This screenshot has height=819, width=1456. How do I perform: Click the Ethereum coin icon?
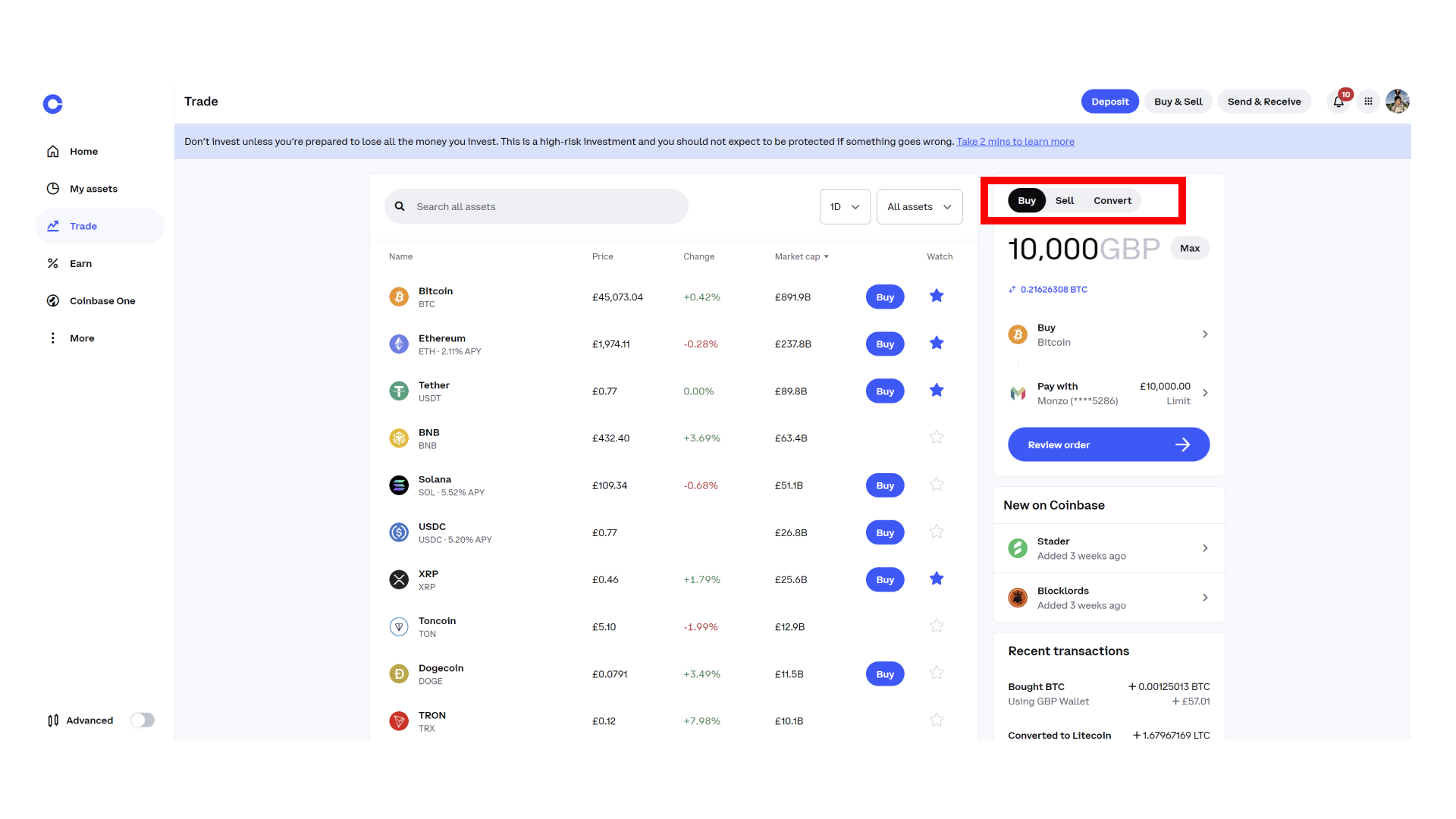coord(399,344)
